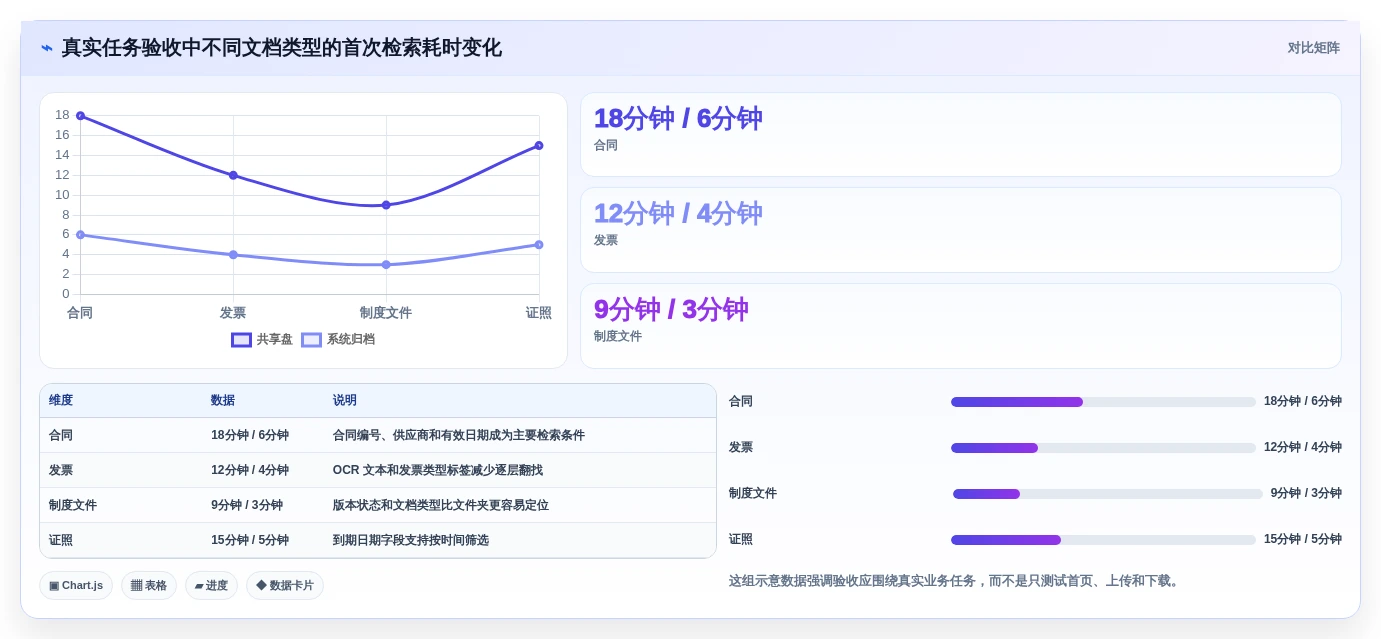Click the 系统归档 data point at 合同
This screenshot has height=639, width=1381.
click(80, 235)
